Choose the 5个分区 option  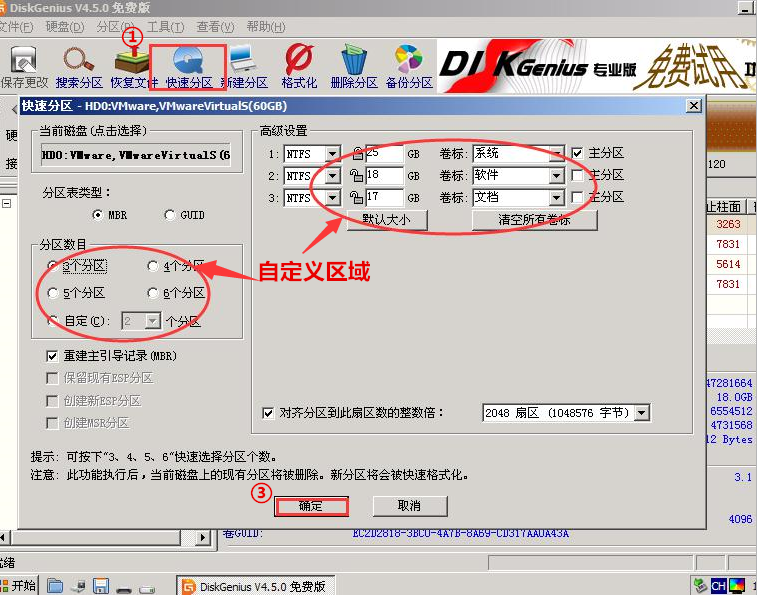coord(53,293)
